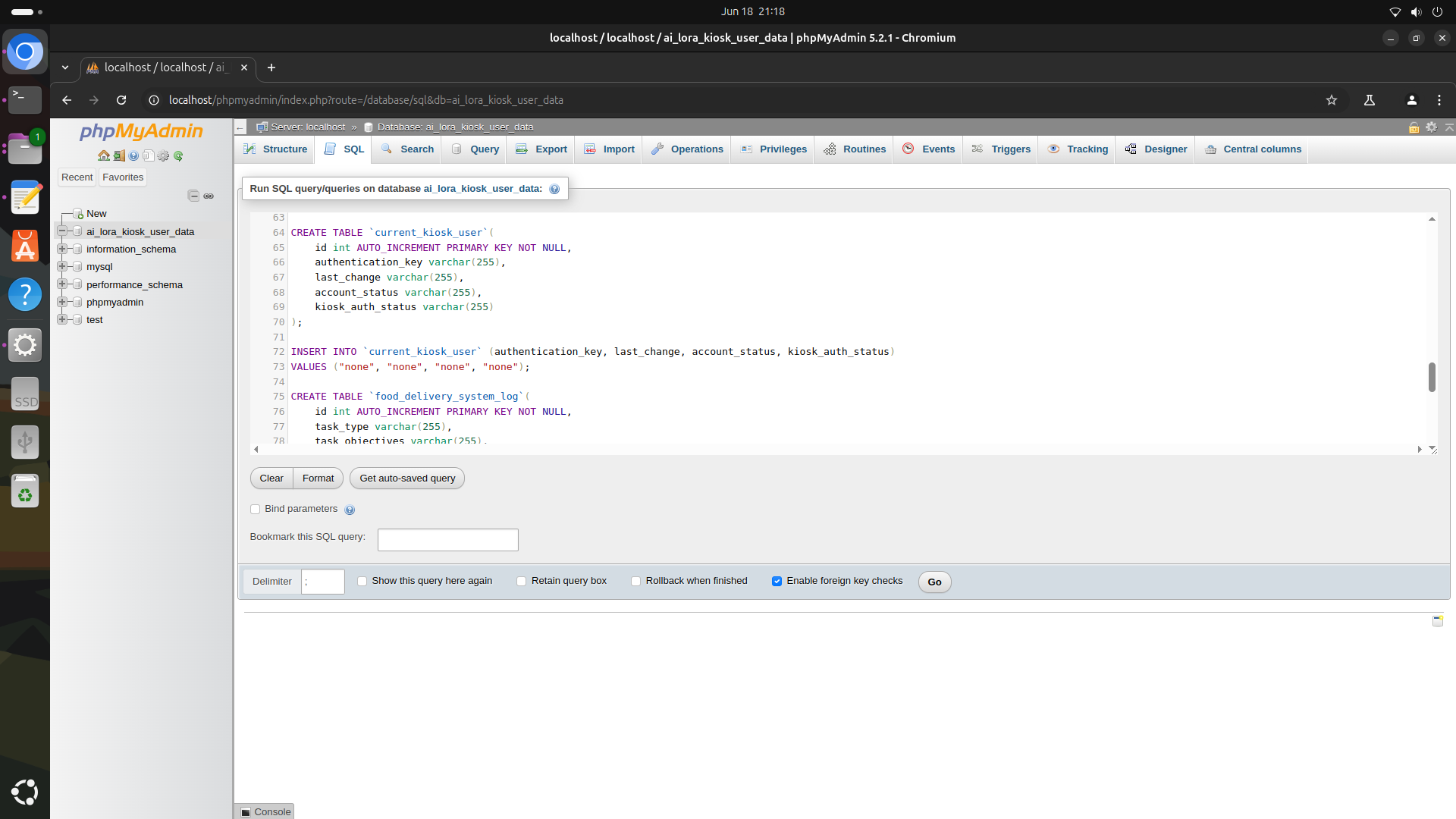
Task: Open phpMyAdmin Home icon
Action: click(103, 156)
